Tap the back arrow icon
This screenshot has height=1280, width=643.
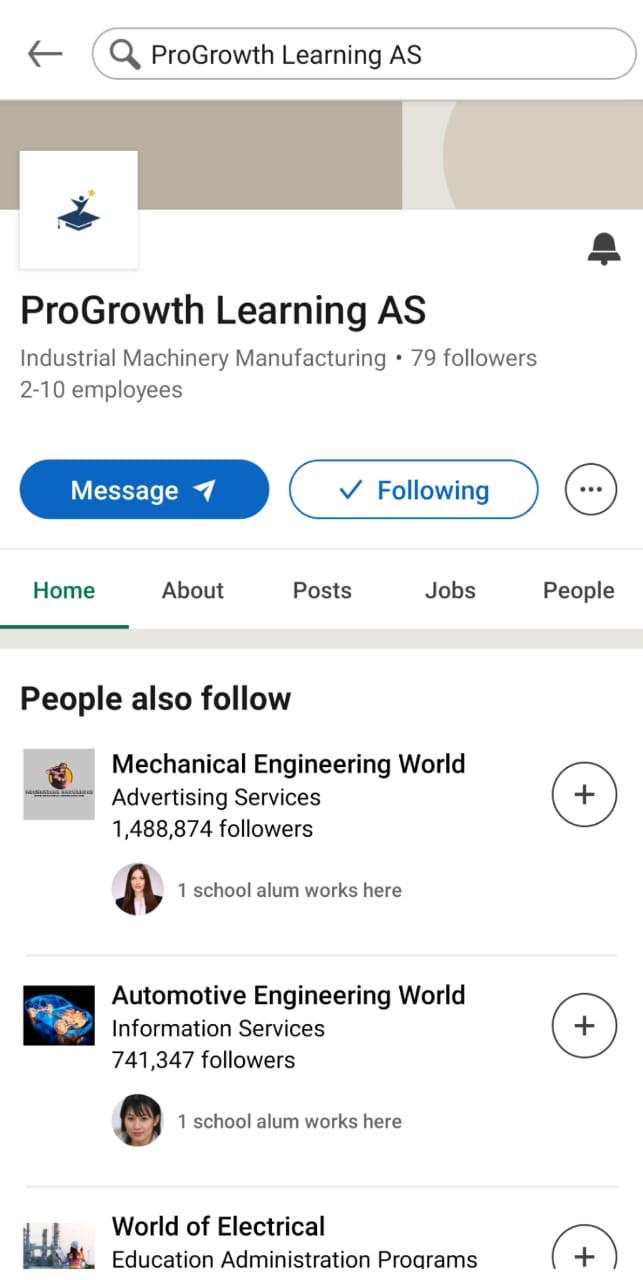point(45,54)
